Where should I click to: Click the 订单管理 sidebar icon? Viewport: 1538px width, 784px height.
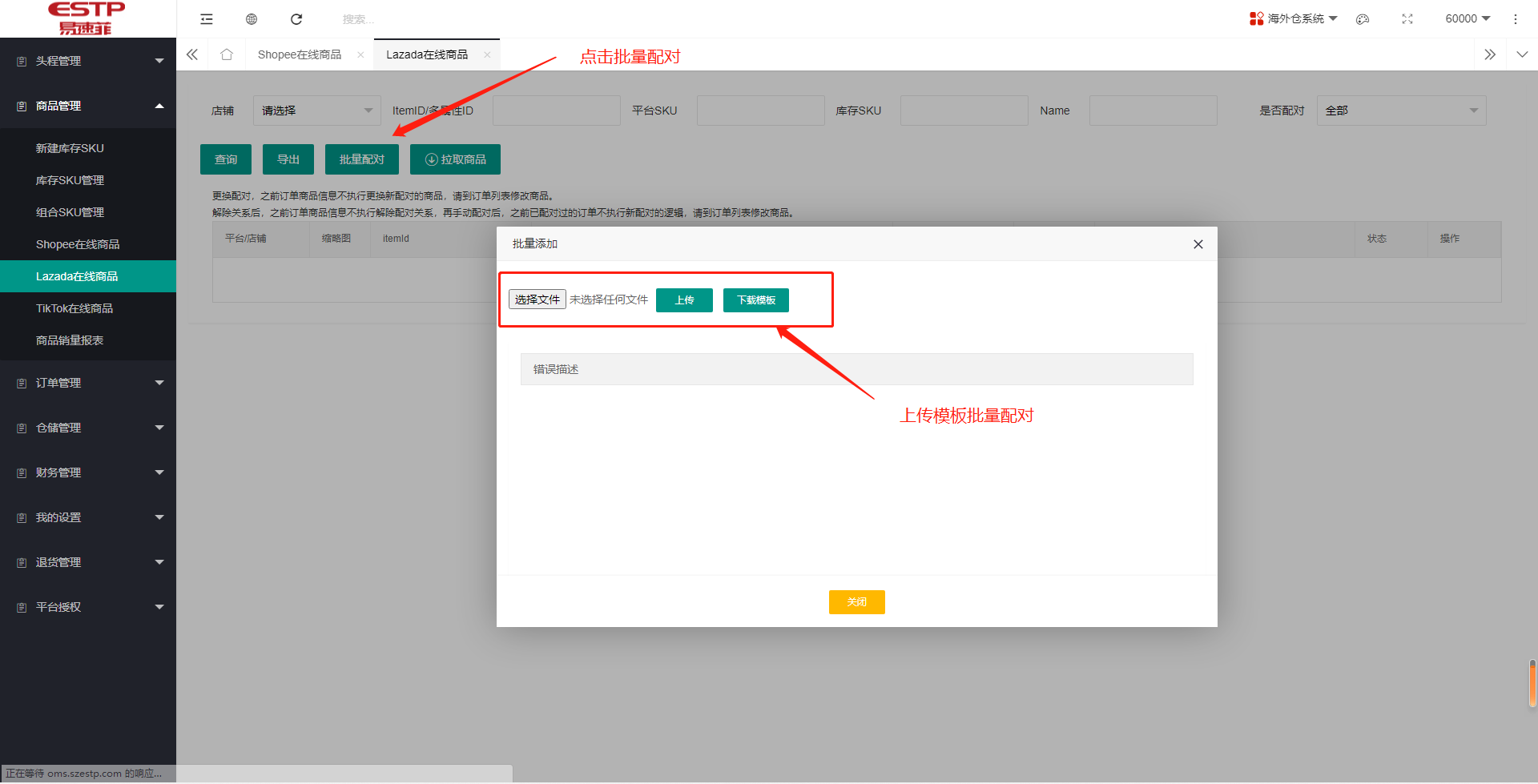coord(20,382)
